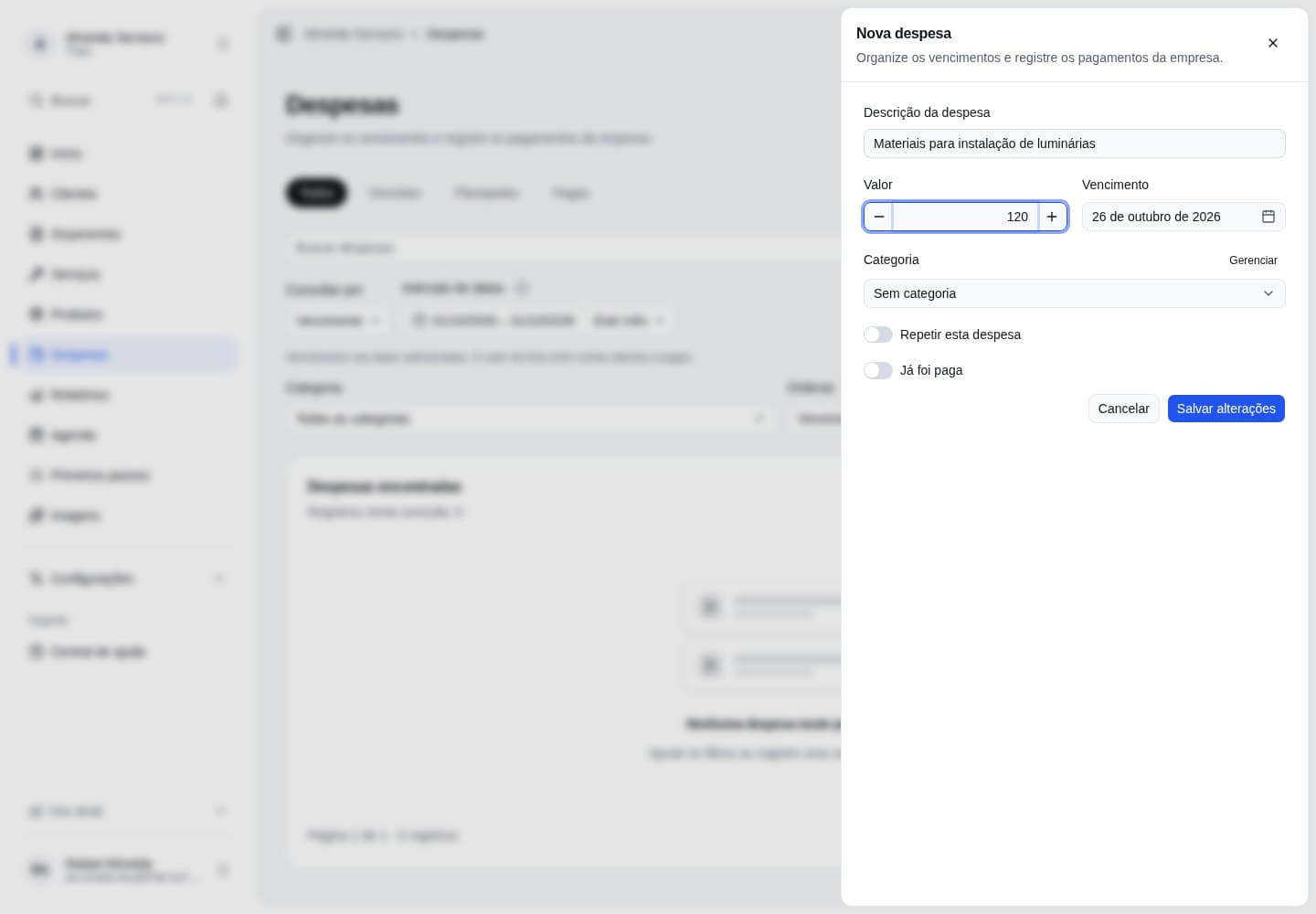Close the Nova despesa panel
The height and width of the screenshot is (914, 1316).
[x=1273, y=43]
